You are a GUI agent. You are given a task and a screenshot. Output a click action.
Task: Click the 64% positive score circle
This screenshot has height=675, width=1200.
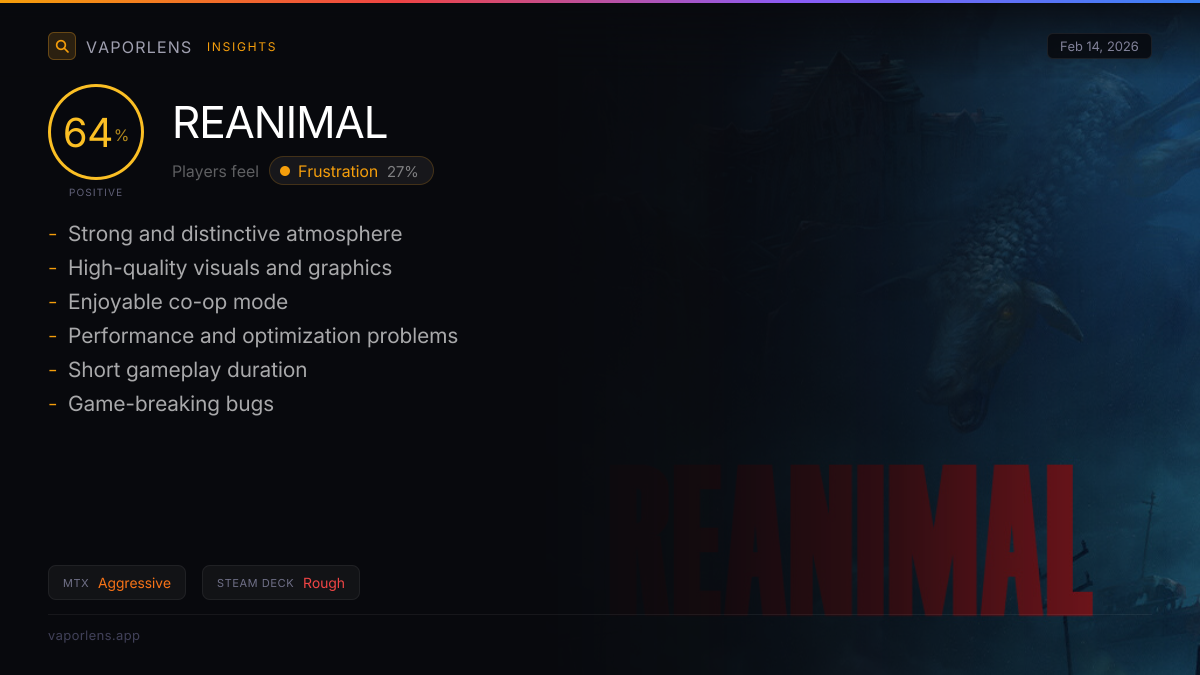pos(96,132)
